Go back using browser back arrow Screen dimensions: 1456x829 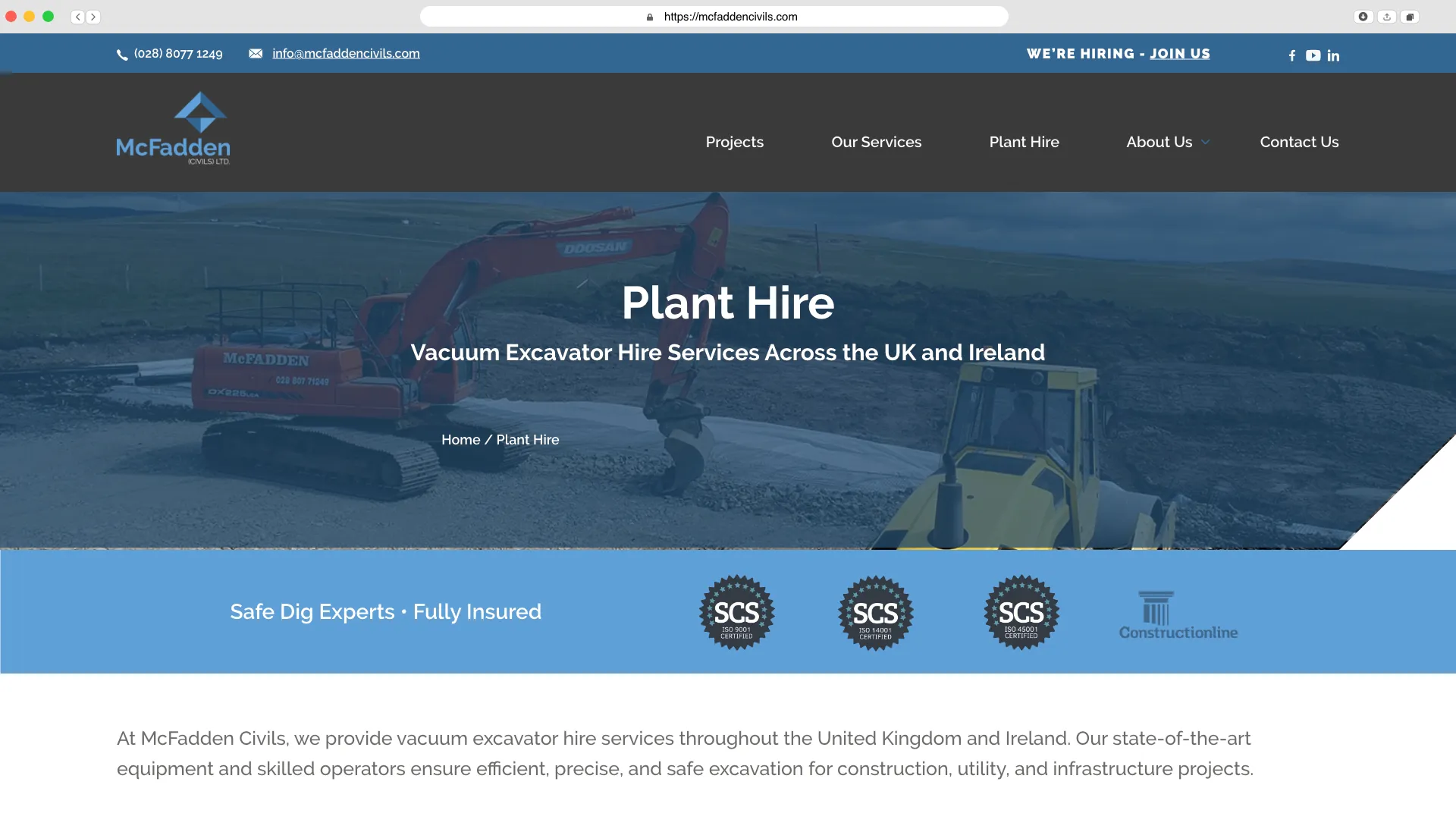pyautogui.click(x=77, y=17)
